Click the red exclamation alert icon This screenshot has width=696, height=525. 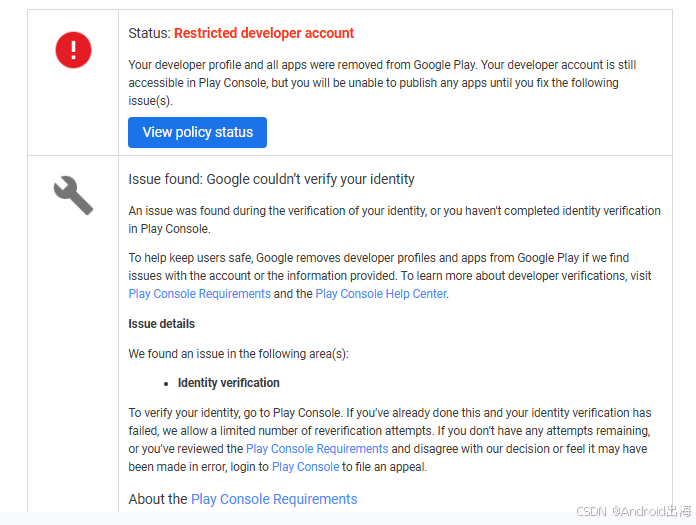[x=73, y=50]
